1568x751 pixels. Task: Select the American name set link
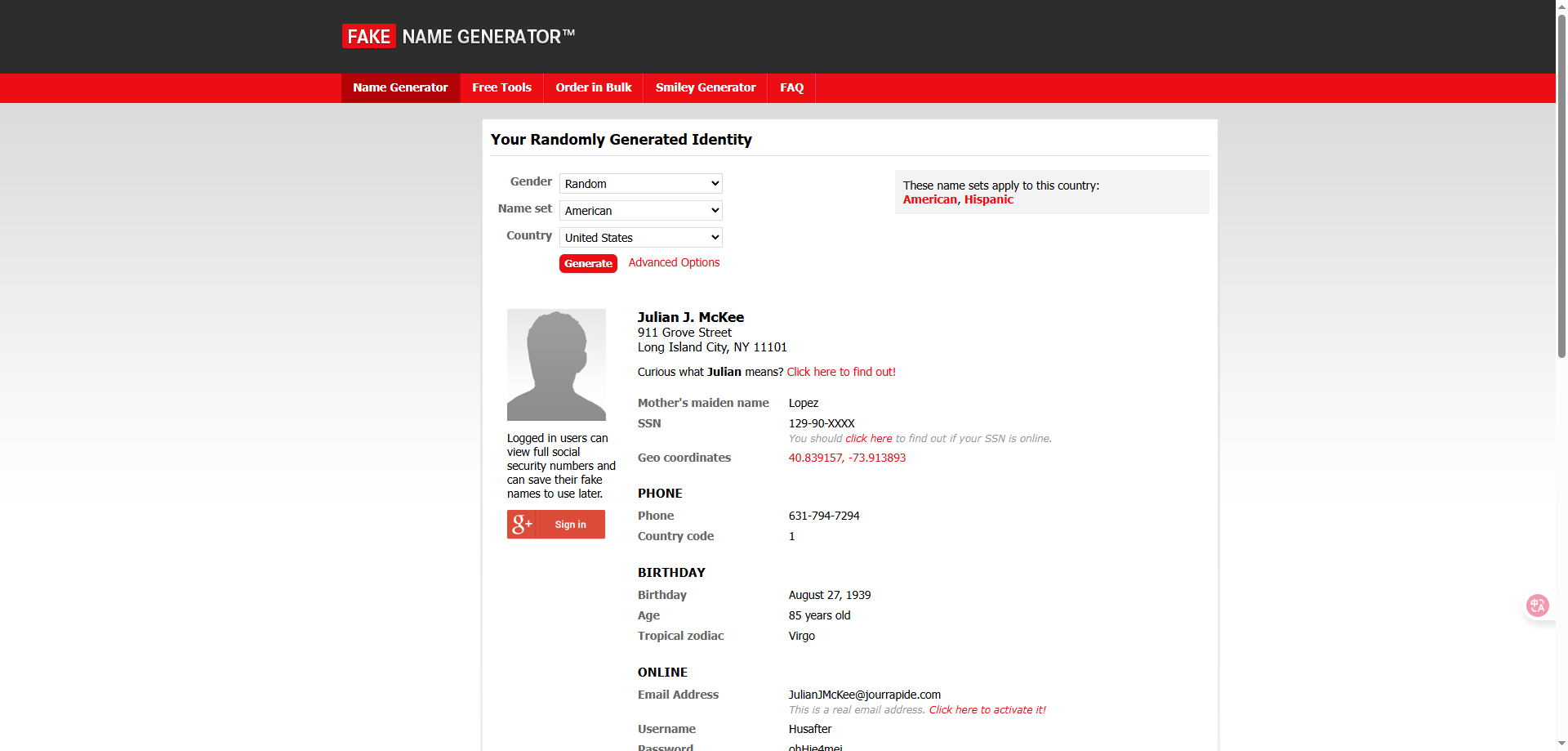929,199
